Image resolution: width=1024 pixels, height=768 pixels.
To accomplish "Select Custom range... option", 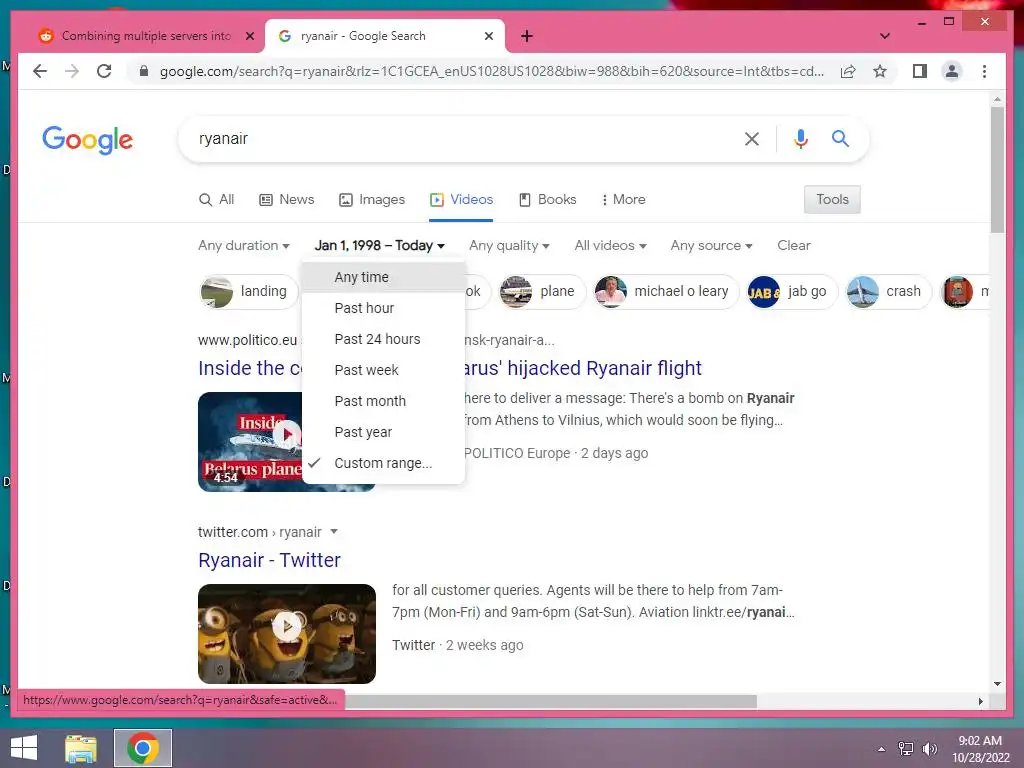I will click(x=383, y=463).
